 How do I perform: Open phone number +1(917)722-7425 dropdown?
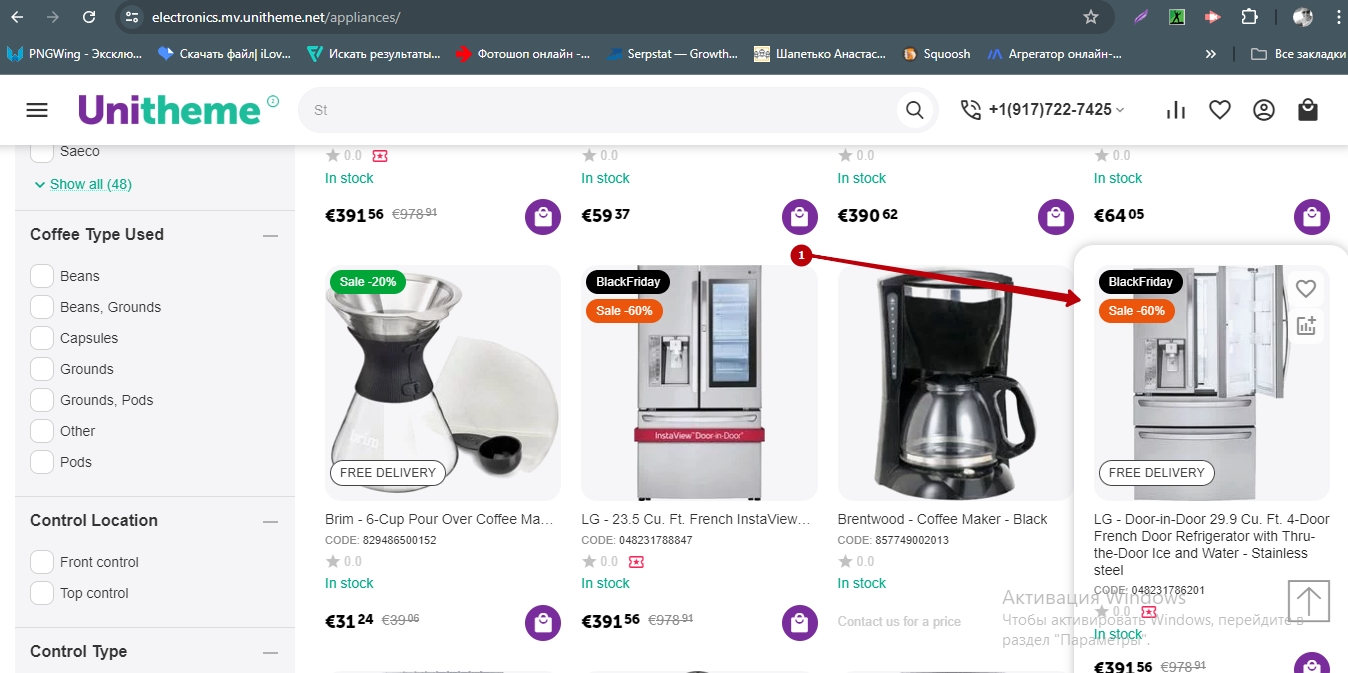click(x=1042, y=110)
